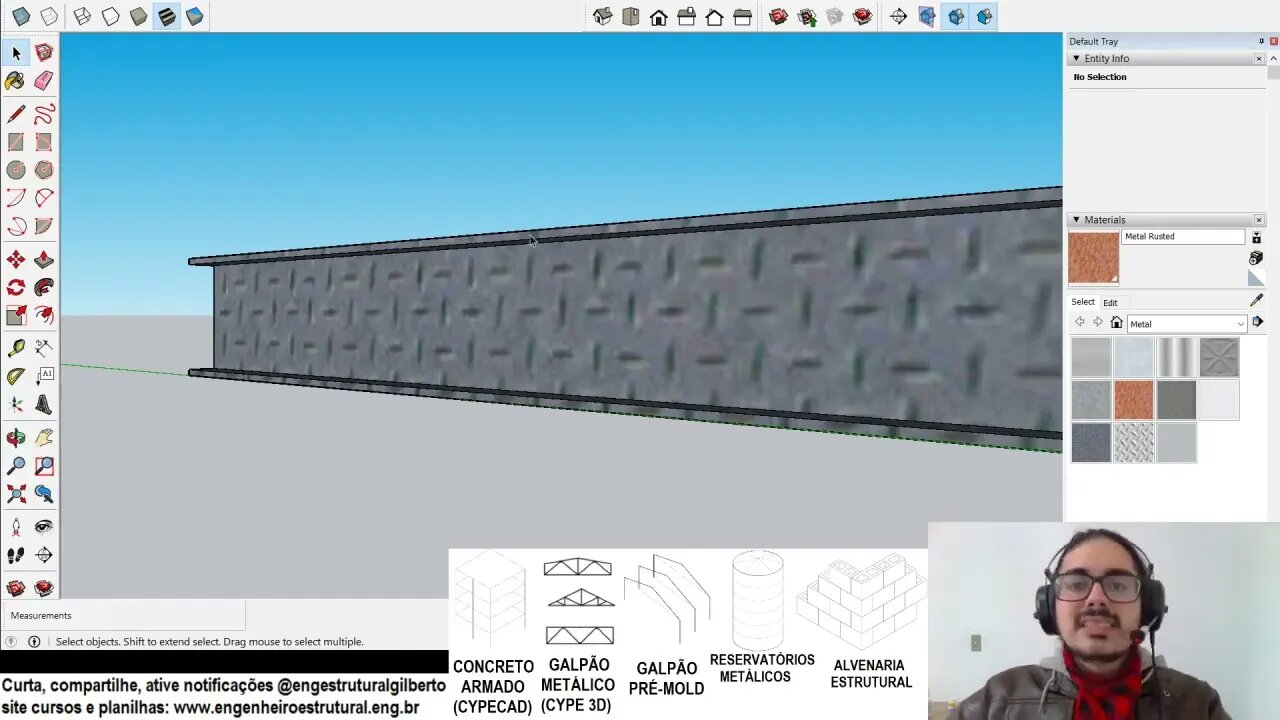This screenshot has height=720, width=1280.
Task: Click the Zoom Extents tool
Action: (x=16, y=494)
